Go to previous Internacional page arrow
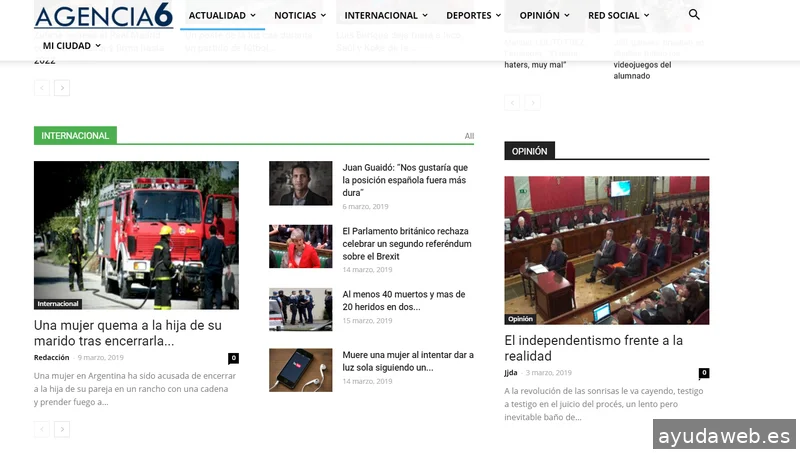This screenshot has width=800, height=453. pyautogui.click(x=42, y=429)
